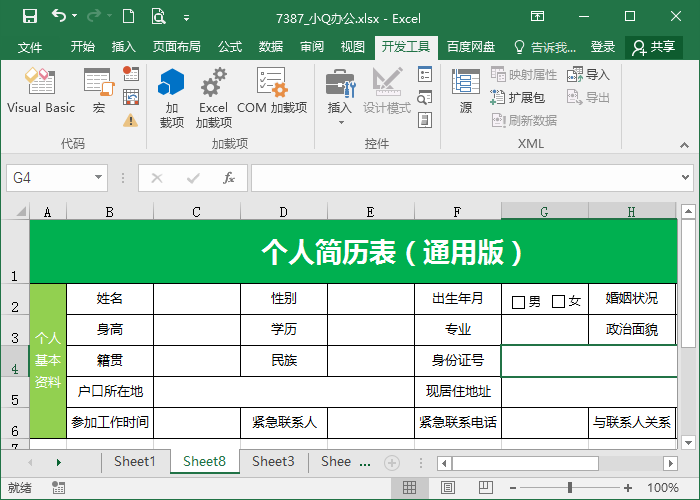
Task: Click 刷新数据 in XML group
Action: pos(524,120)
